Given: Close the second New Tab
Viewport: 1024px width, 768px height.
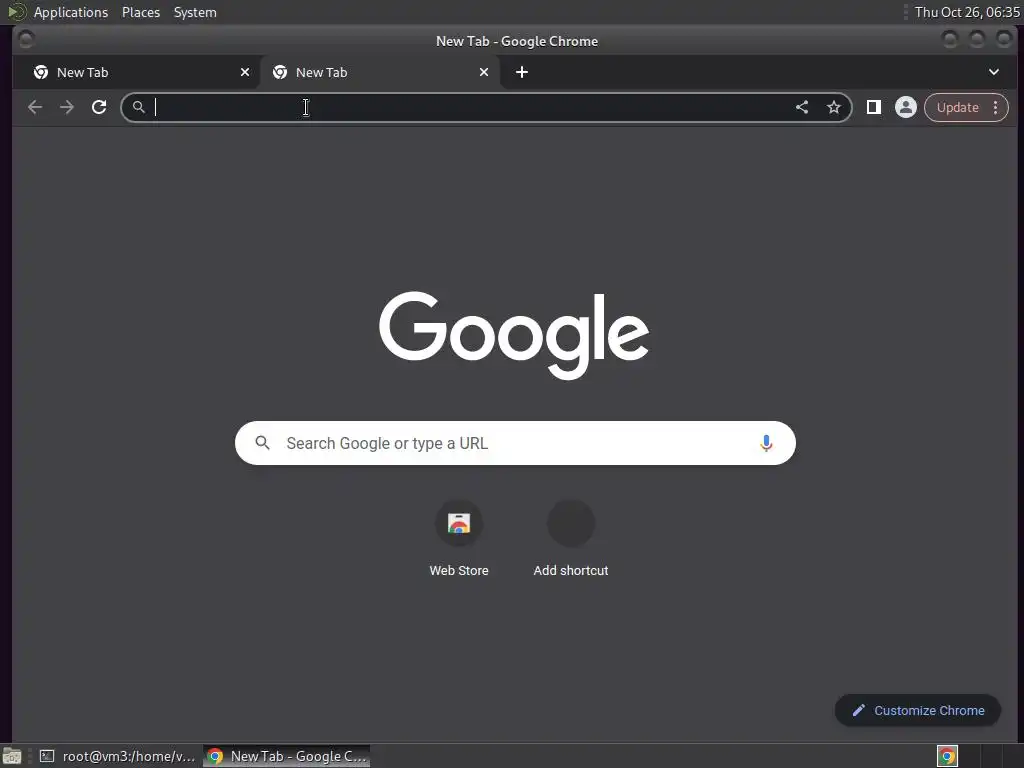Looking at the screenshot, I should [x=484, y=72].
